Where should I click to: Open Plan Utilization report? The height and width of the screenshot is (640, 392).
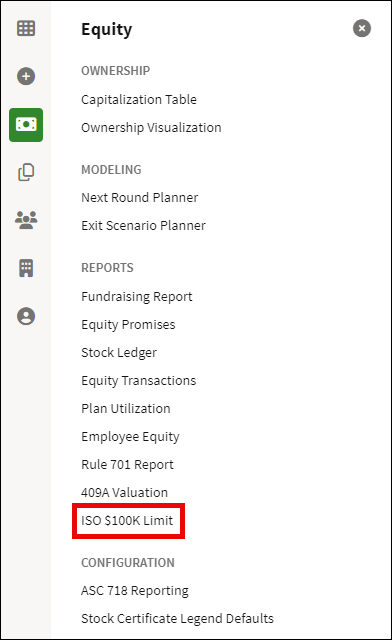[126, 409]
